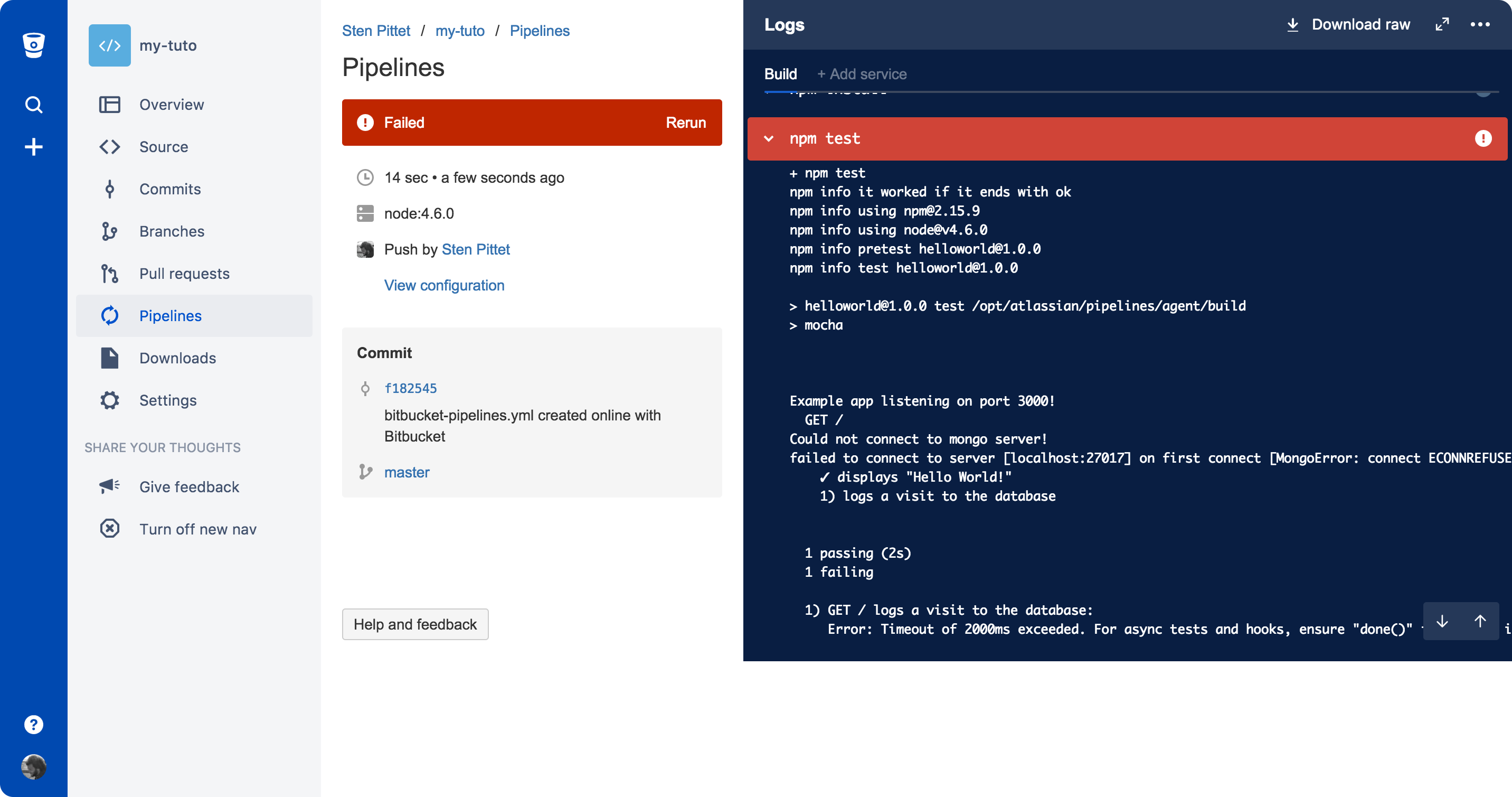This screenshot has height=797, width=1512.
Task: Open commit f182545 link
Action: point(410,388)
